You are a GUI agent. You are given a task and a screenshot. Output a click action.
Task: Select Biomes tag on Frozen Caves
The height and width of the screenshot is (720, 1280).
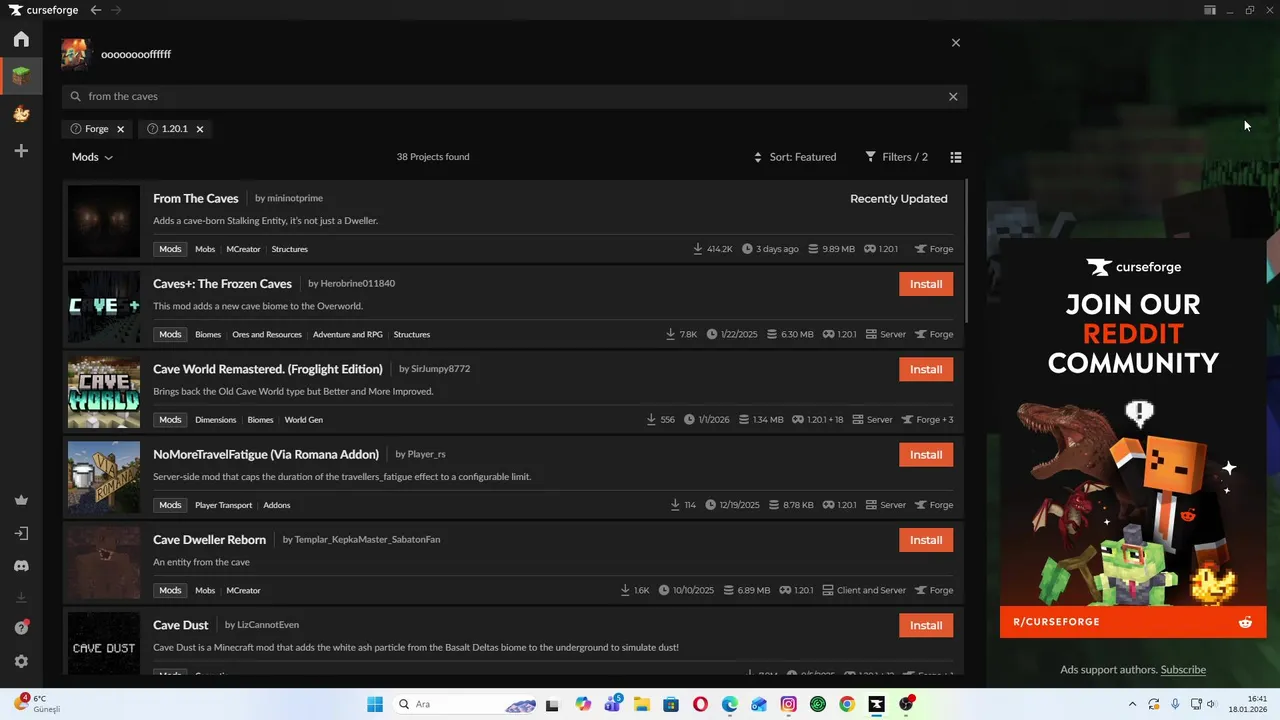coord(208,334)
